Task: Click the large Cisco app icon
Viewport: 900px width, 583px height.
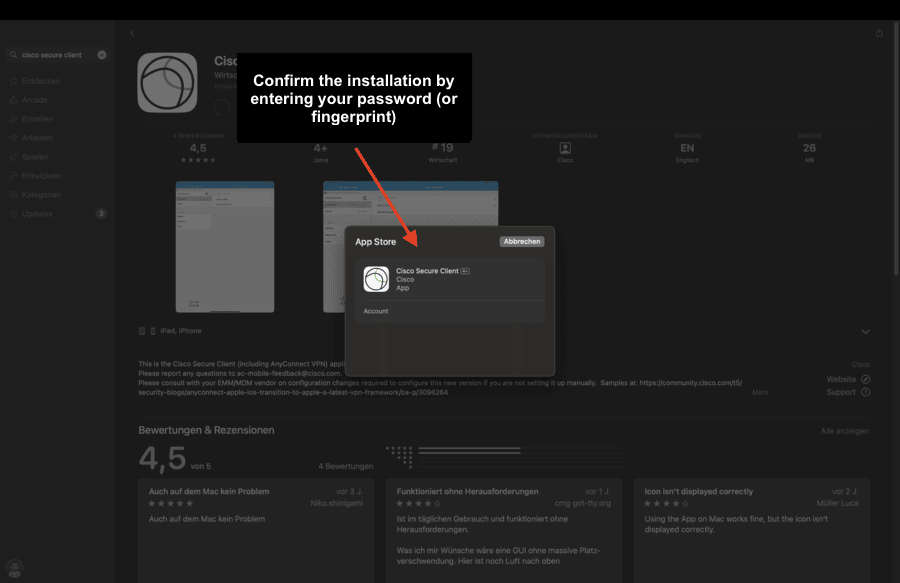Action: tap(168, 83)
